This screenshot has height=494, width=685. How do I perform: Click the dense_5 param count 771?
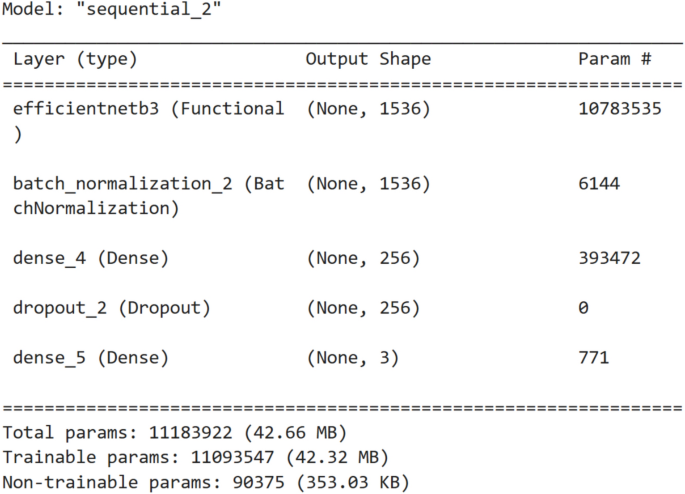point(593,358)
